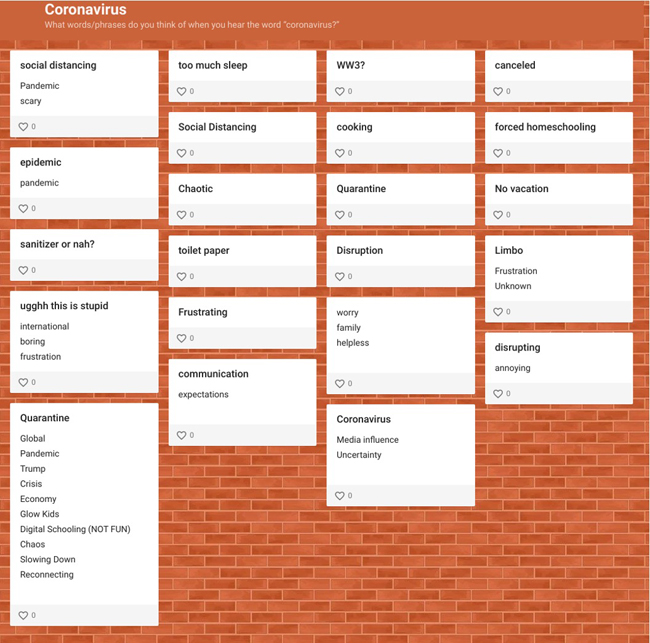Like the standalone 'Quarantine' post in third column

[340, 215]
